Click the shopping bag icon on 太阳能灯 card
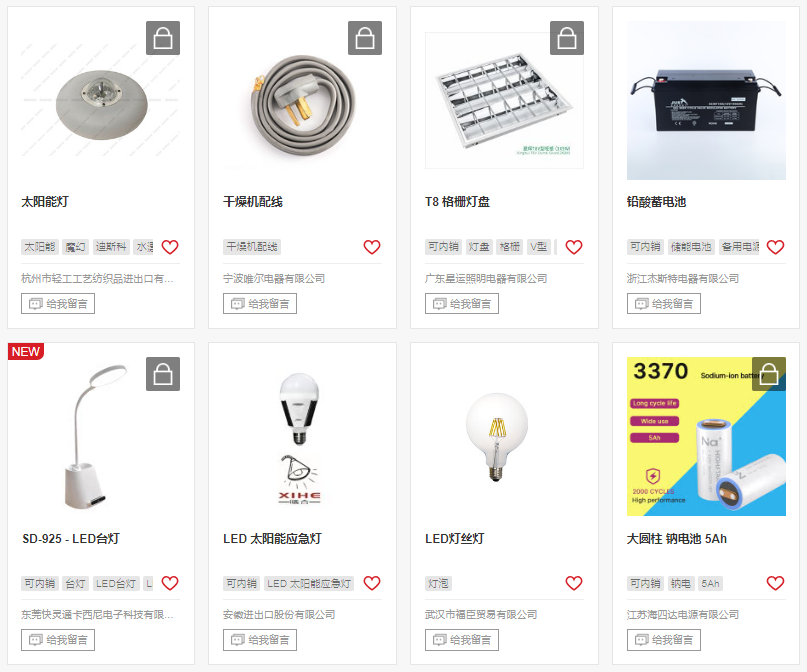The image size is (807, 672). tap(163, 38)
